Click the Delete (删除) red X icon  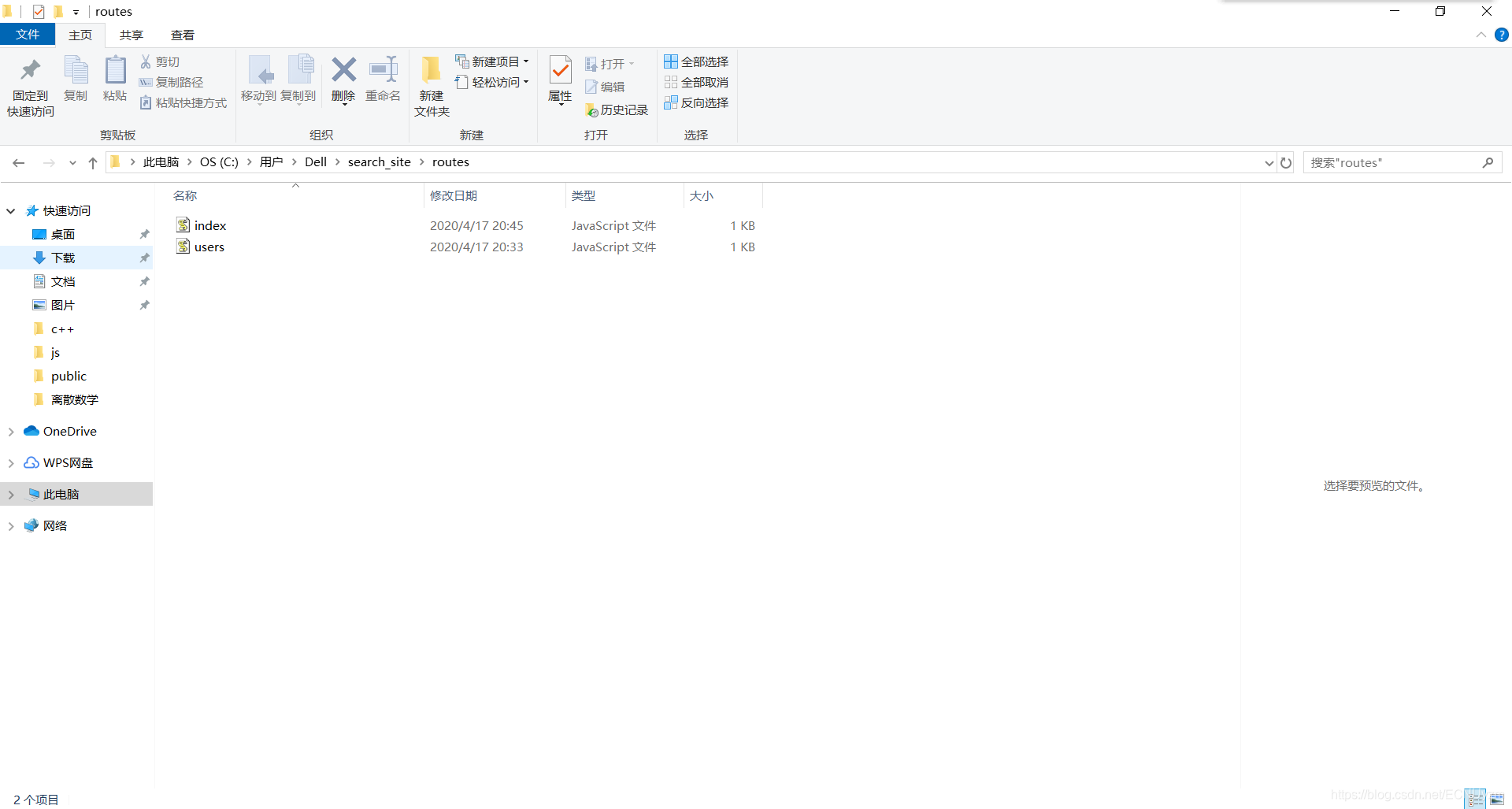click(x=343, y=69)
